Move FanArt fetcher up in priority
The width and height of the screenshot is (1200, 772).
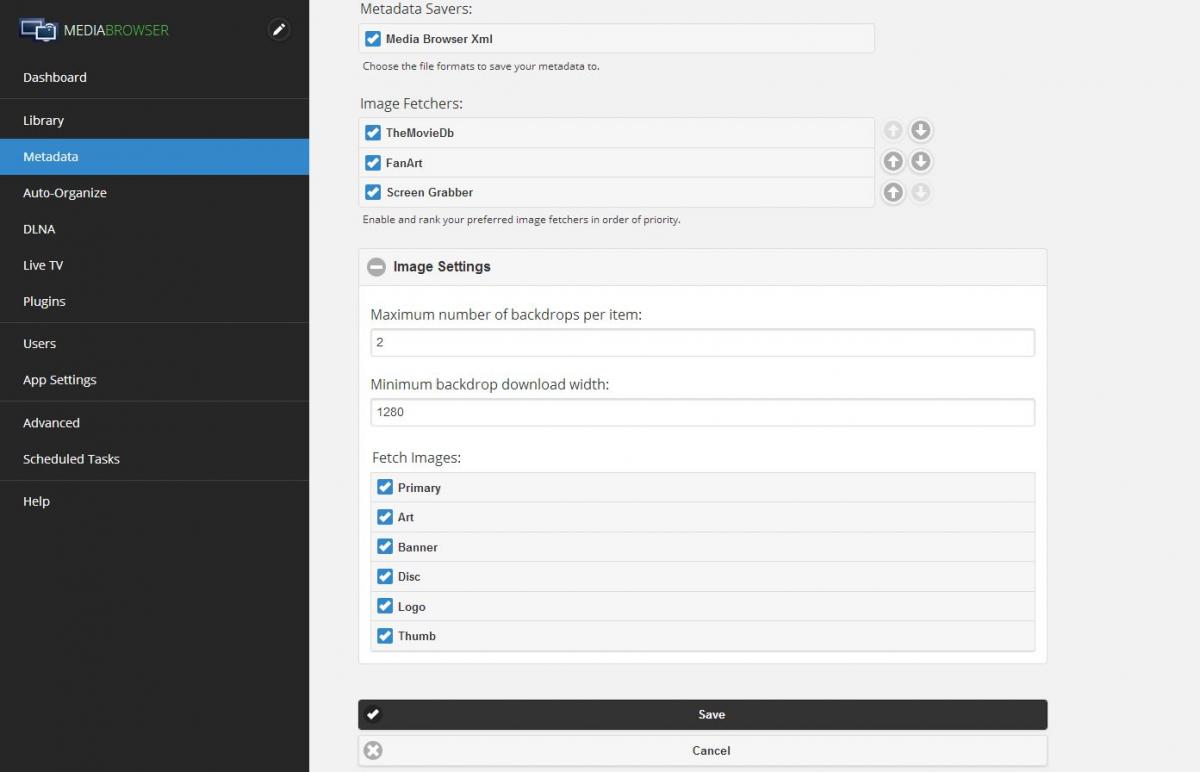click(x=893, y=161)
